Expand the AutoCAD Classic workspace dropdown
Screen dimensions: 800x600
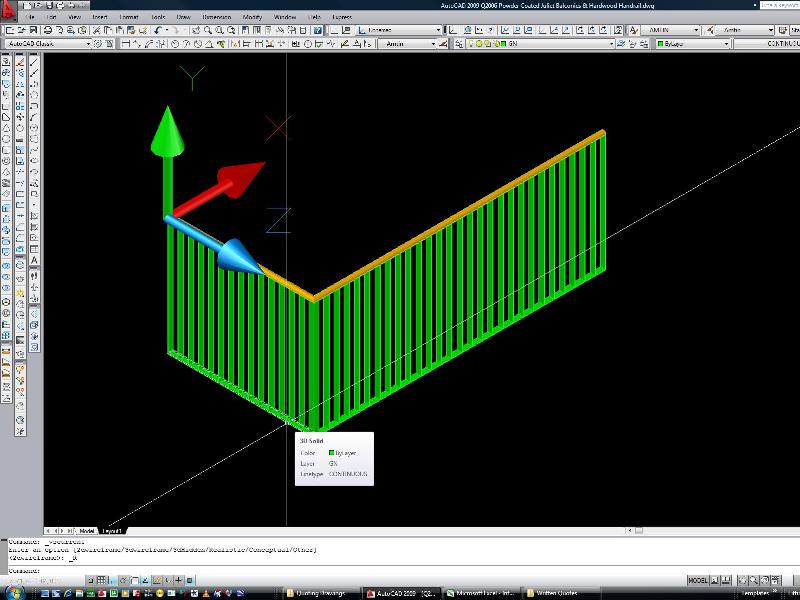tap(87, 44)
